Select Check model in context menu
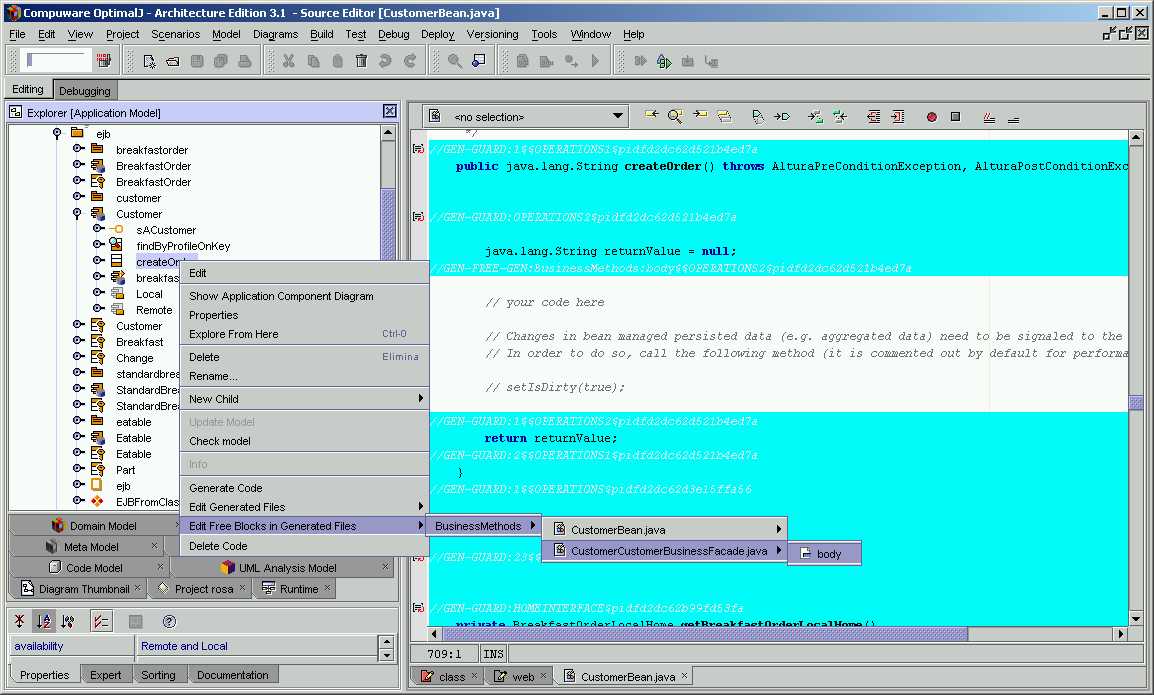This screenshot has height=695, width=1154. (304, 441)
